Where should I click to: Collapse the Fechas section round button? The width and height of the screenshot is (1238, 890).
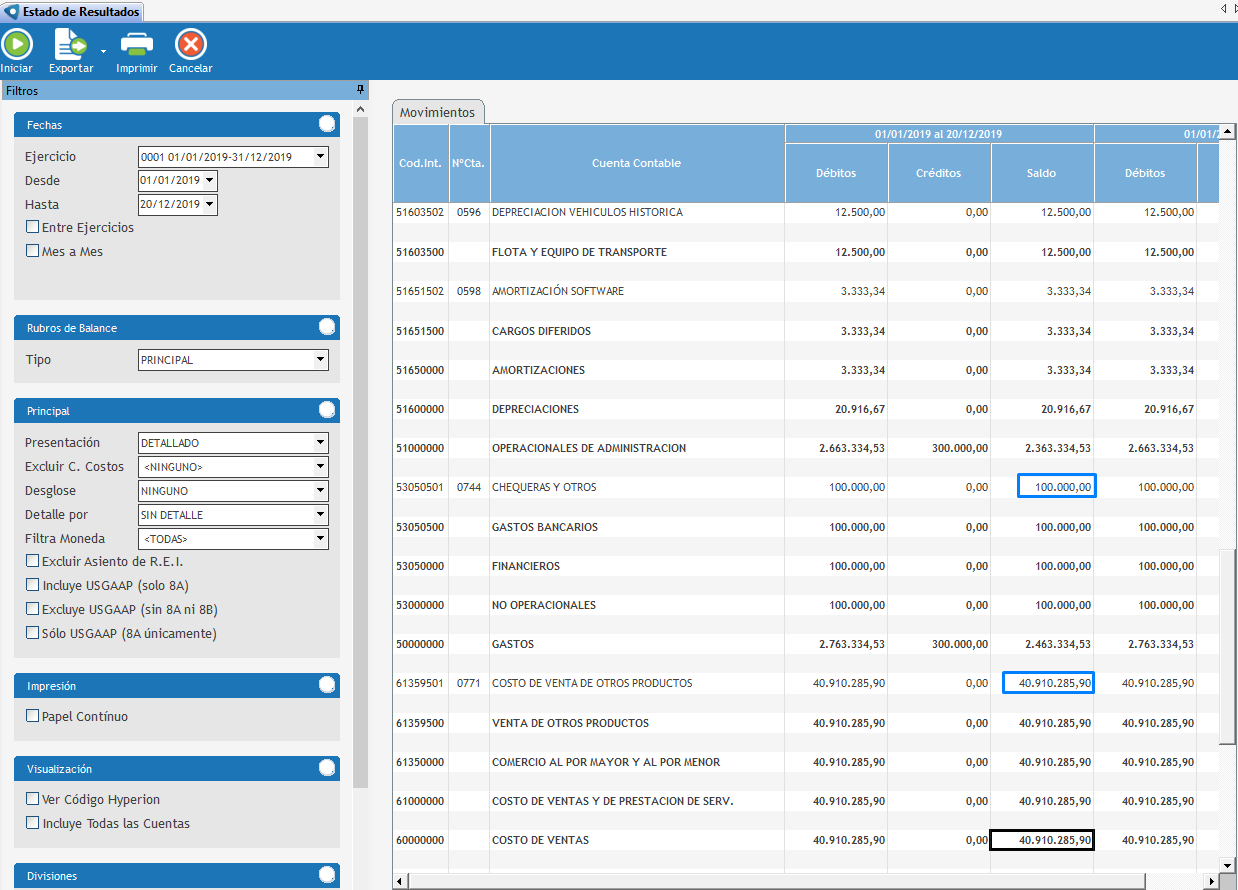pyautogui.click(x=326, y=125)
